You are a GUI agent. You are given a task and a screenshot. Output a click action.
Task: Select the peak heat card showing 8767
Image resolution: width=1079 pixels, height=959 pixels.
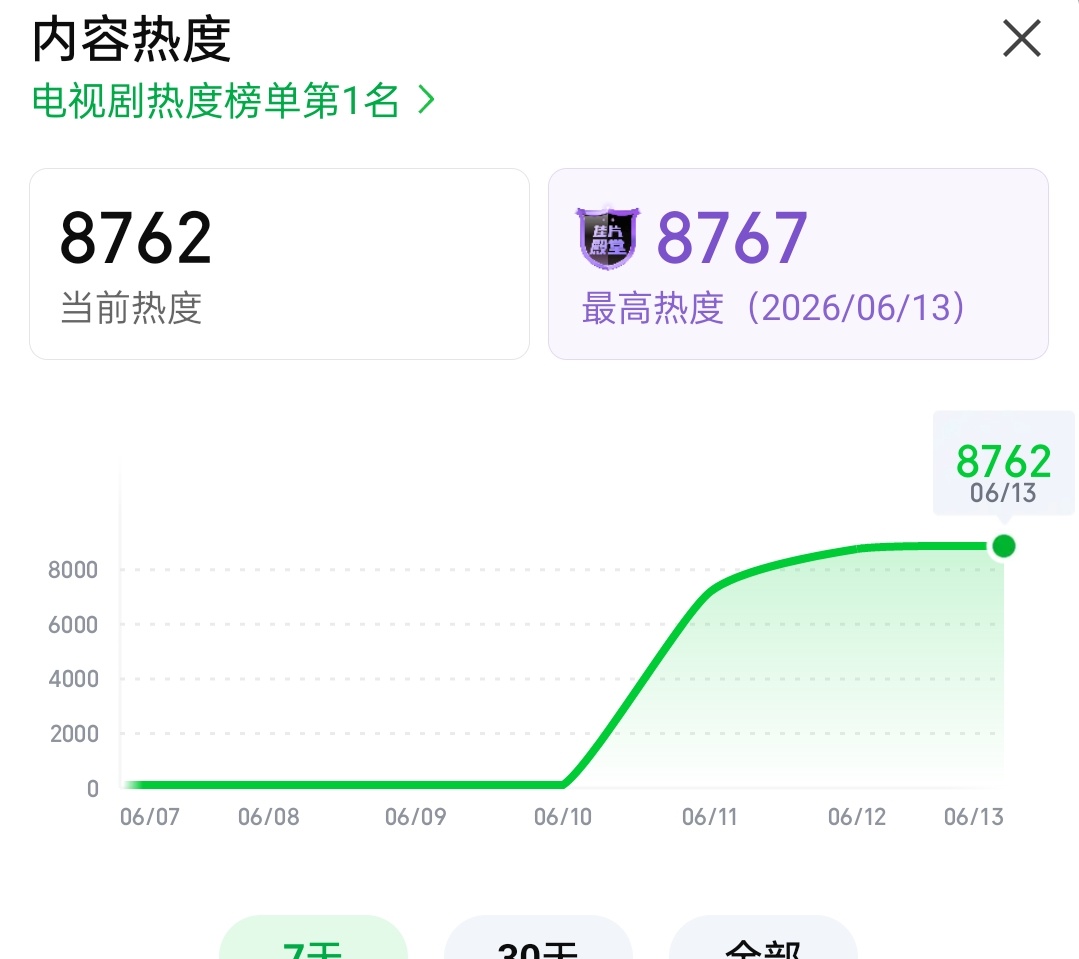[798, 263]
